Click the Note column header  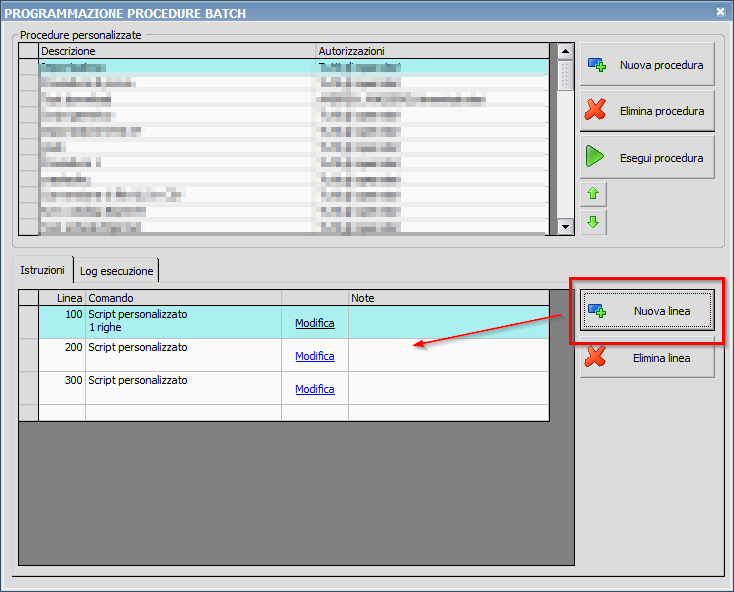[x=448, y=298]
